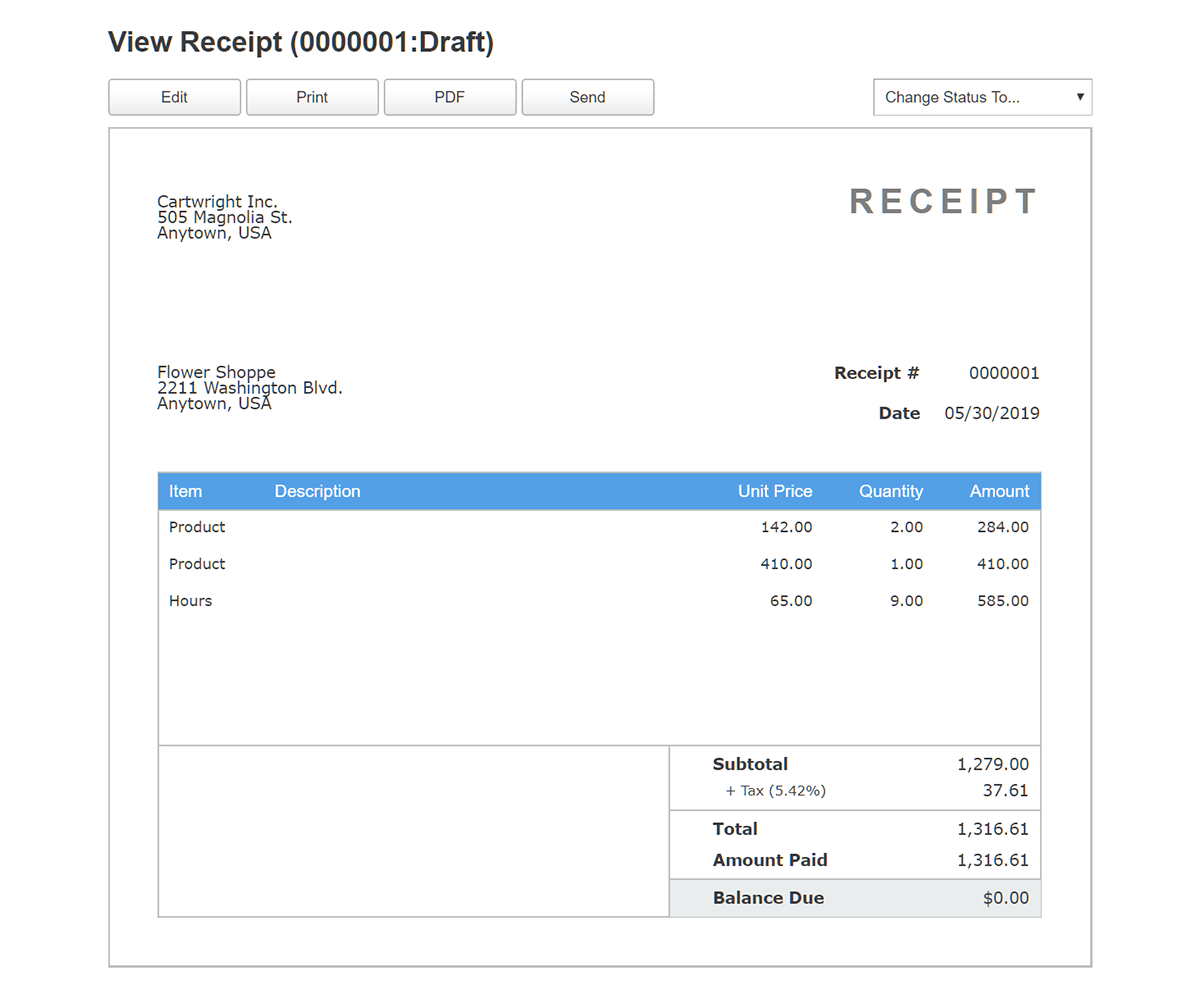Click the Unit Price column header
1200x1008 pixels.
(x=775, y=491)
